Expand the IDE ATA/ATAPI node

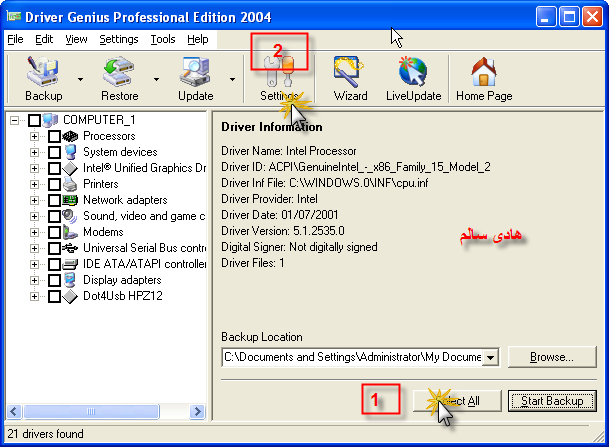coord(34,264)
